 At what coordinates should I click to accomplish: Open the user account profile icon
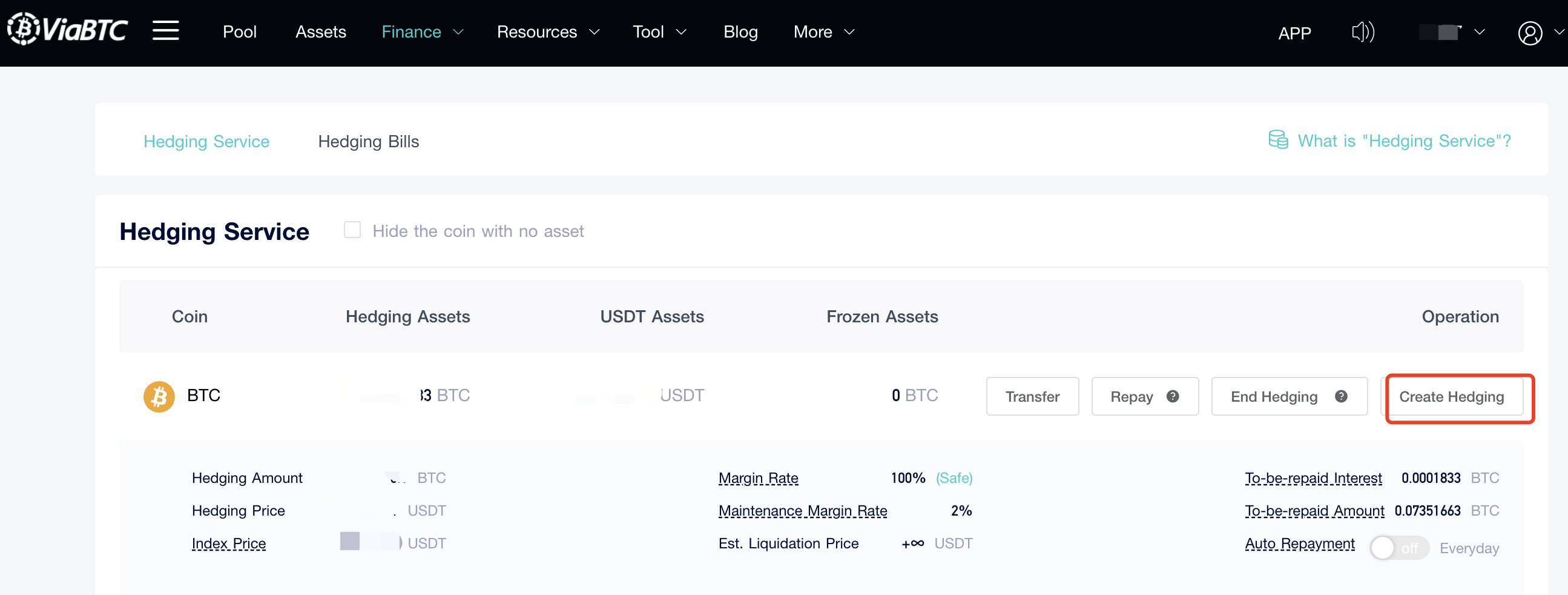point(1529,33)
